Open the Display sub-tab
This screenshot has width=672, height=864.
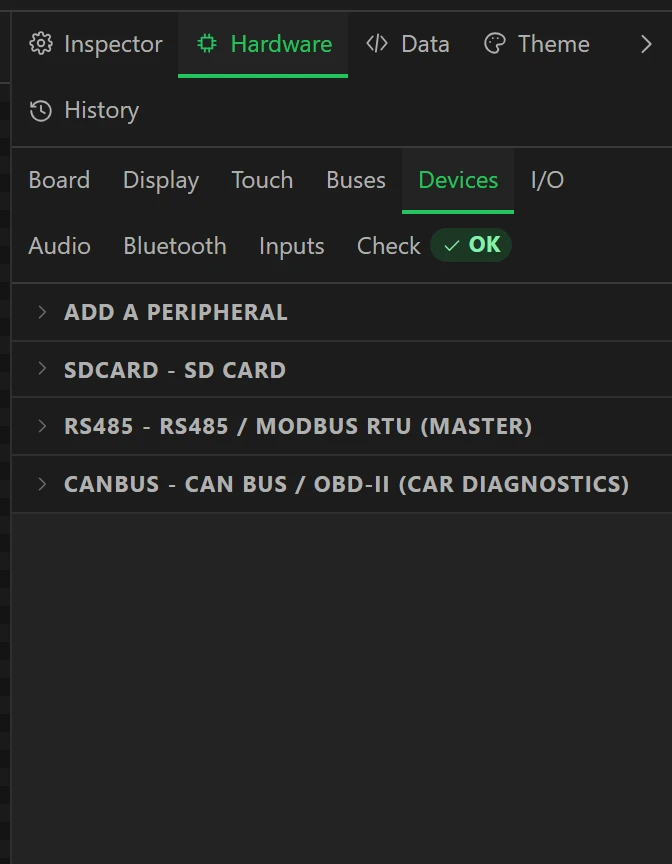[161, 180]
